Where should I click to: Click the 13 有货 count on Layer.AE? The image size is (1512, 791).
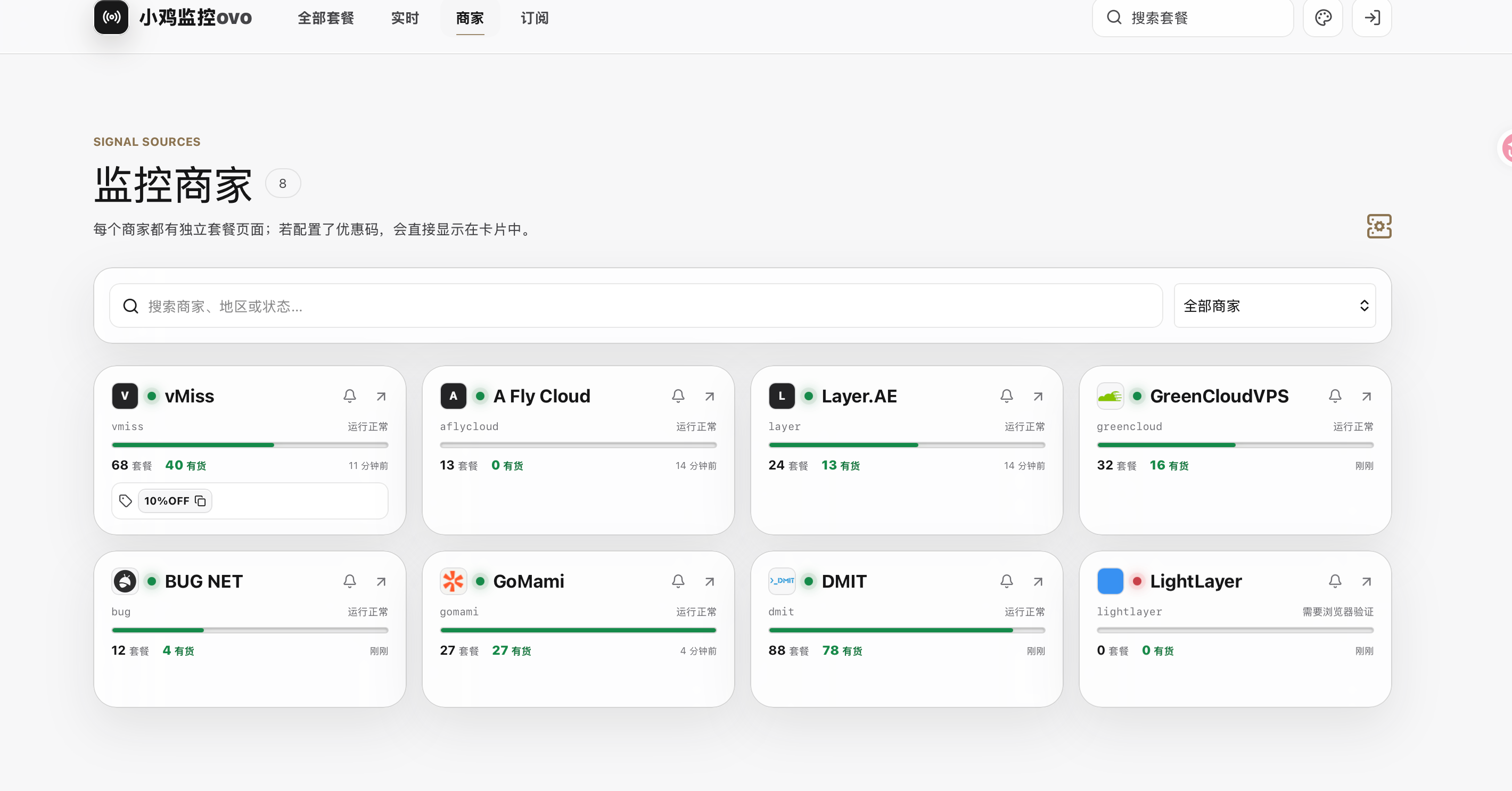[x=841, y=465]
